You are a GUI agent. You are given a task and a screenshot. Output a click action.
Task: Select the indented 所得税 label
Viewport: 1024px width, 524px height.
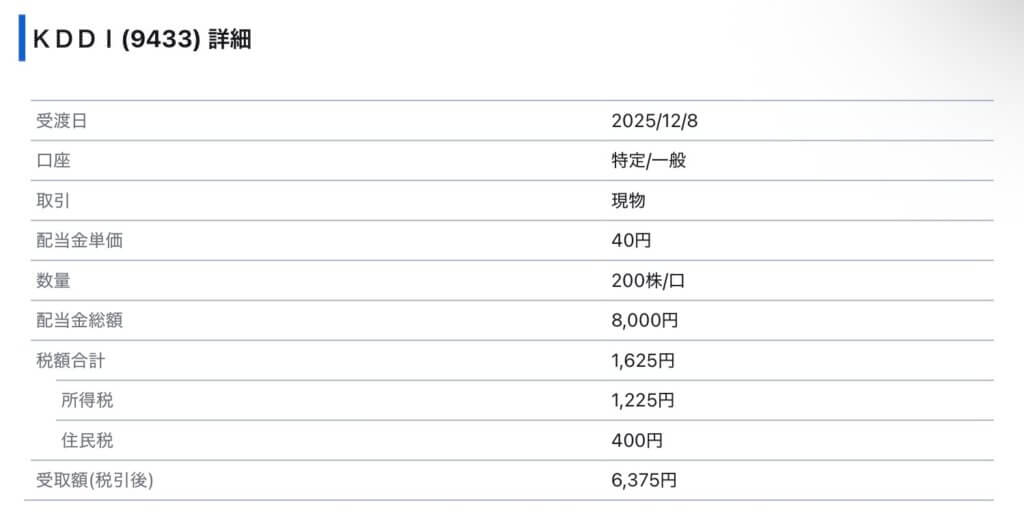[87, 401]
